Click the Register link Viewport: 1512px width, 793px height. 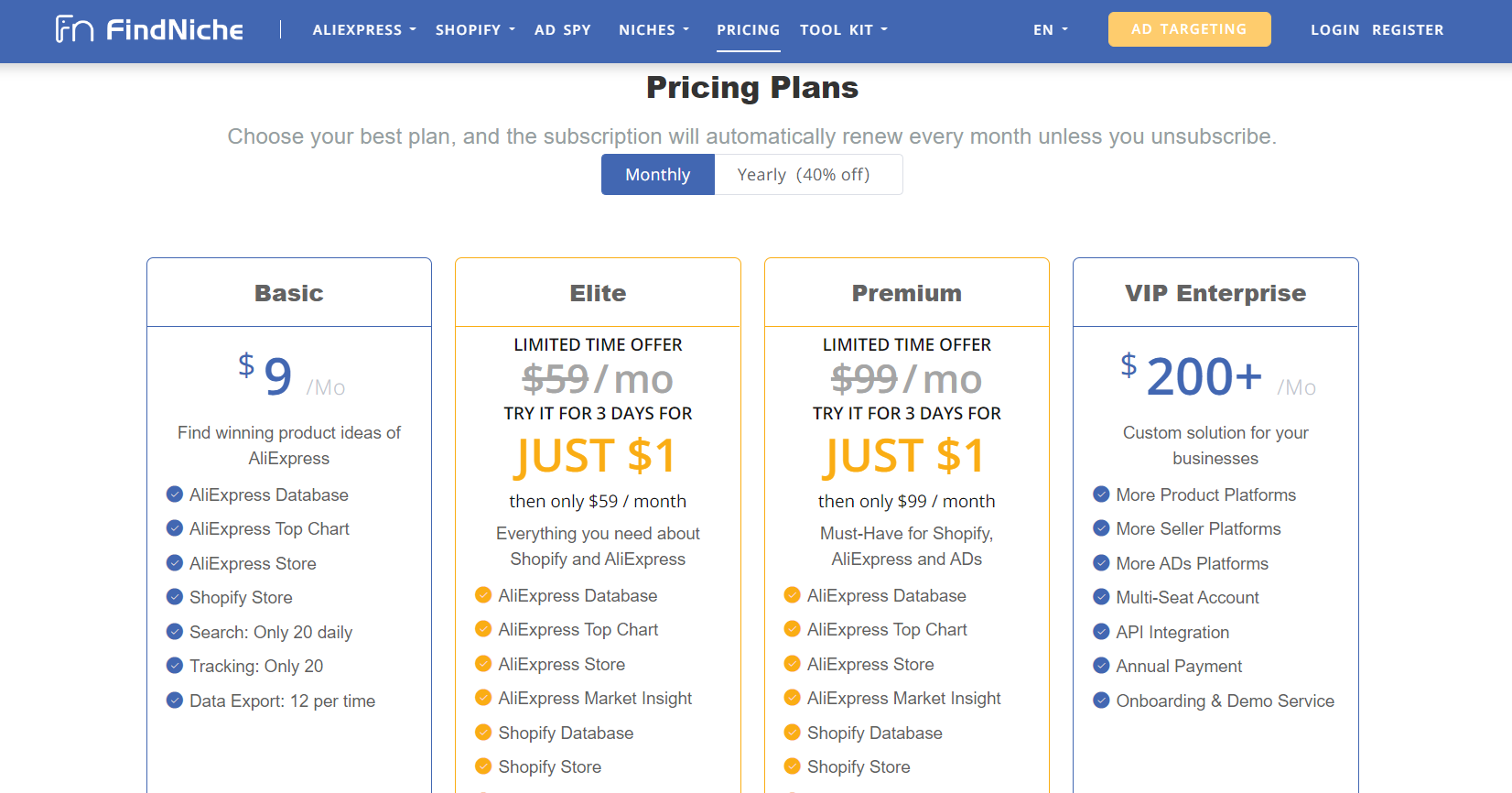pyautogui.click(x=1408, y=30)
